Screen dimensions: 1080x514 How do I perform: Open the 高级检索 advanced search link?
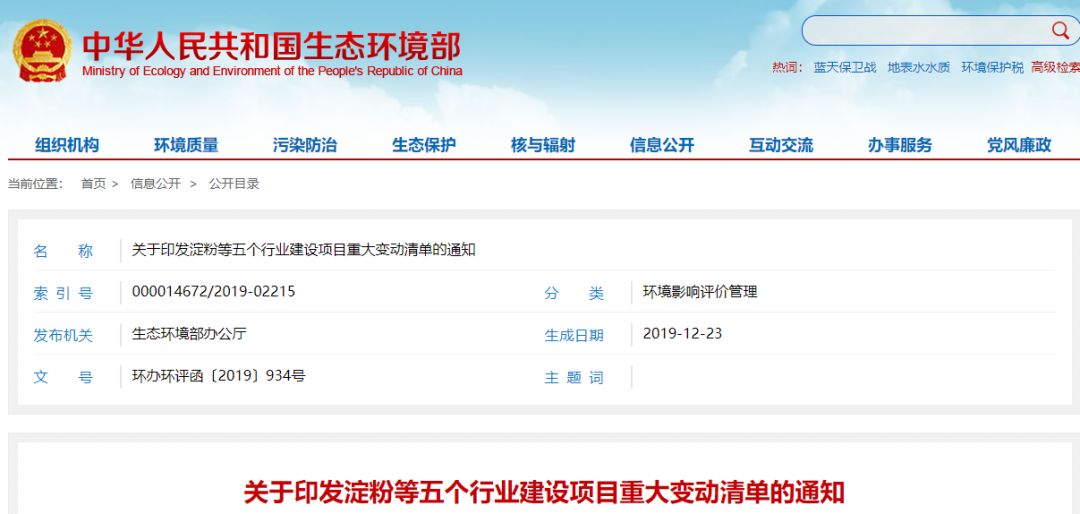click(1055, 68)
